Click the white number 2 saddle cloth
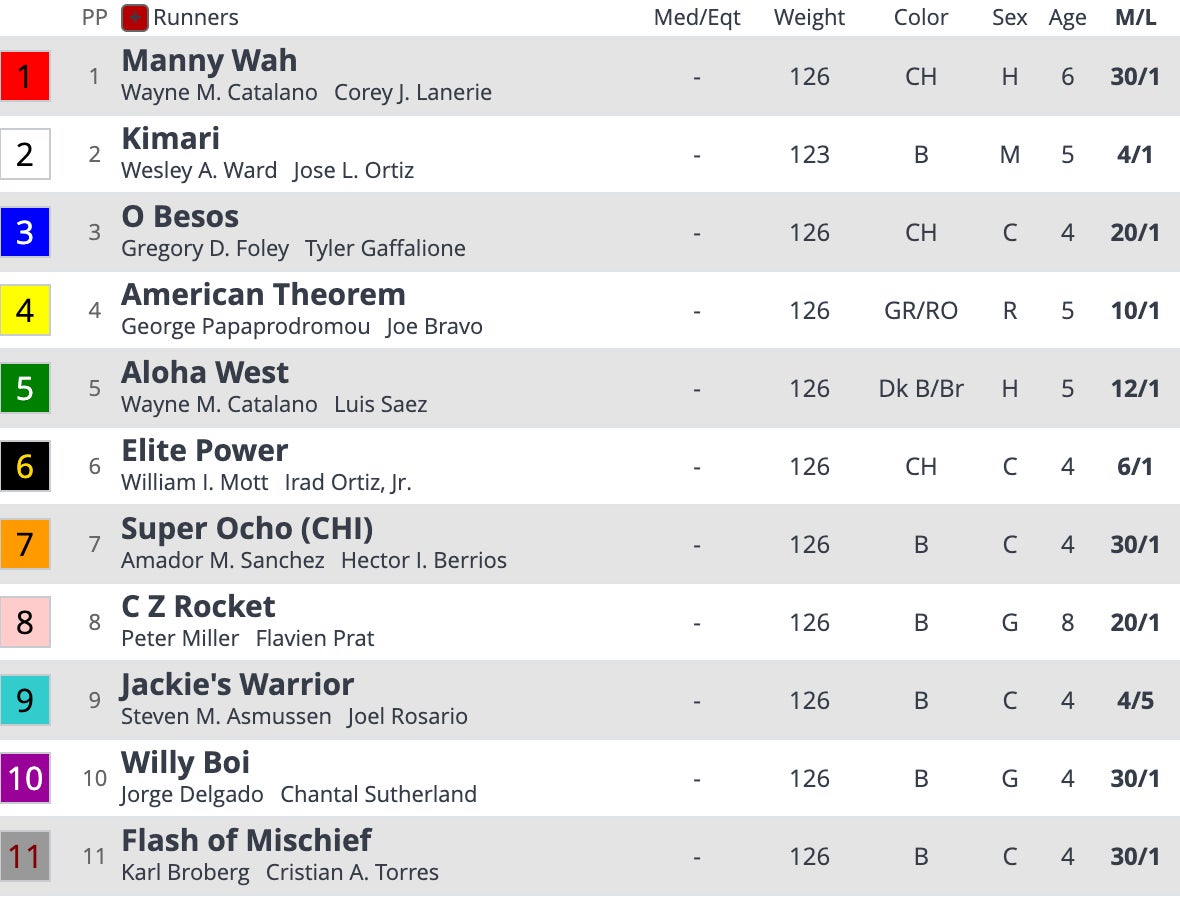The height and width of the screenshot is (898, 1180). (x=25, y=154)
